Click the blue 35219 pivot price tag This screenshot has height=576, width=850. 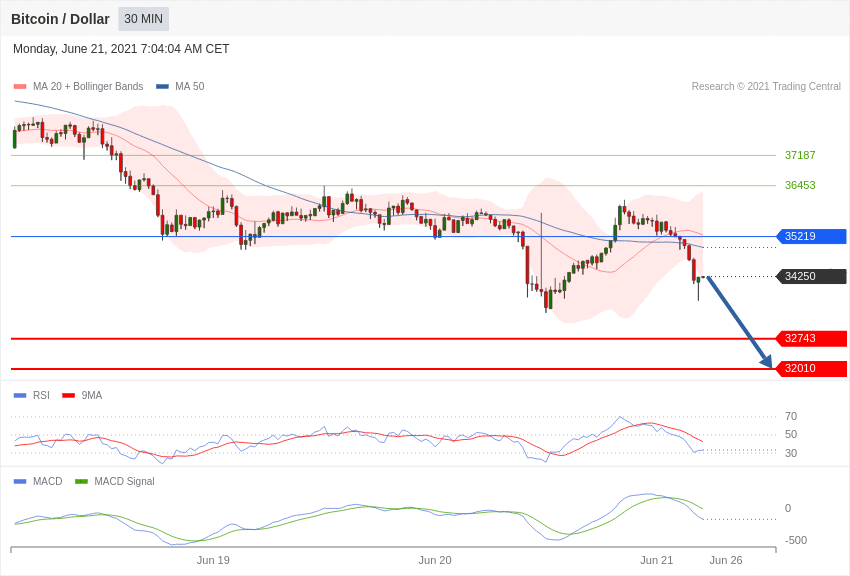811,236
